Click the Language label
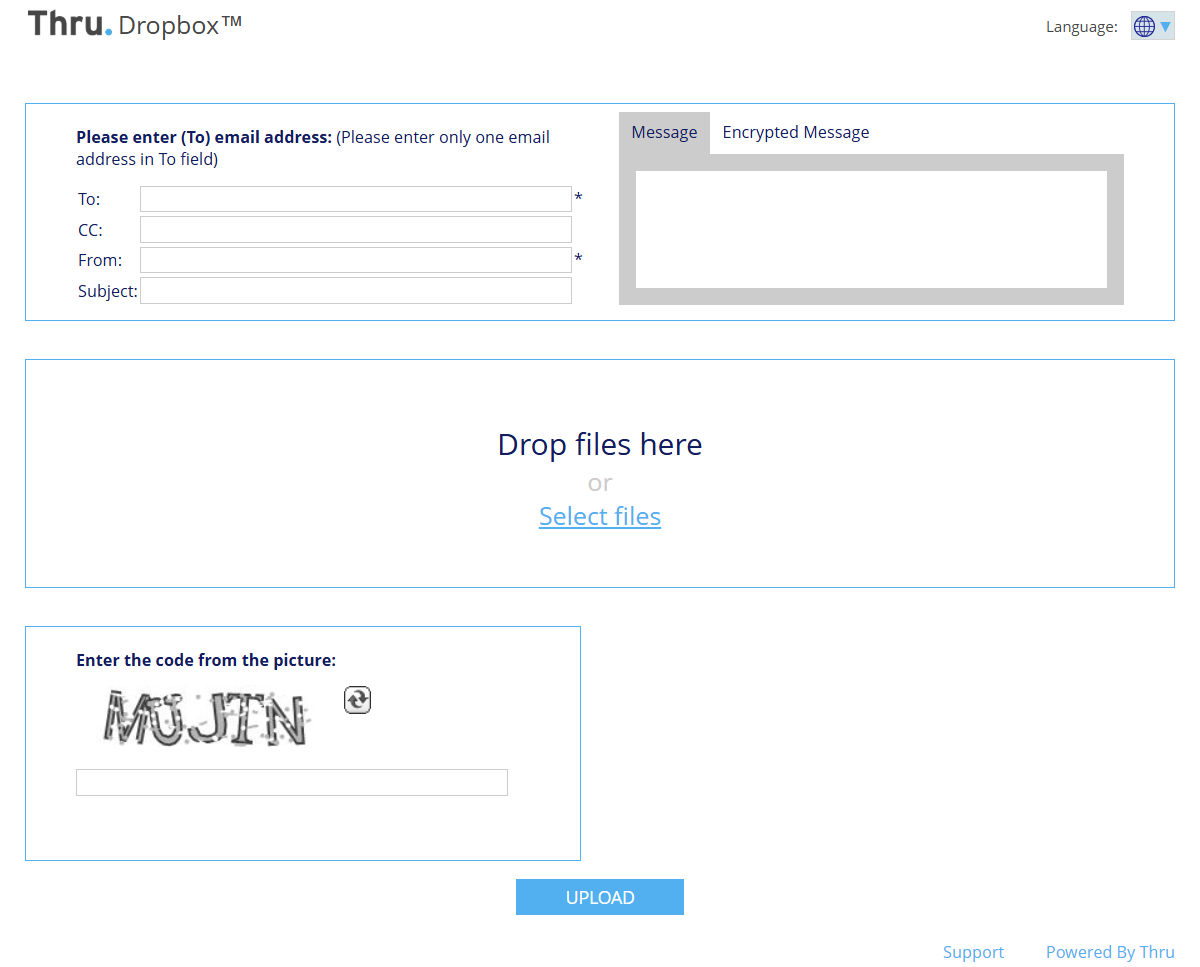The height and width of the screenshot is (967, 1200). pyautogui.click(x=1081, y=27)
